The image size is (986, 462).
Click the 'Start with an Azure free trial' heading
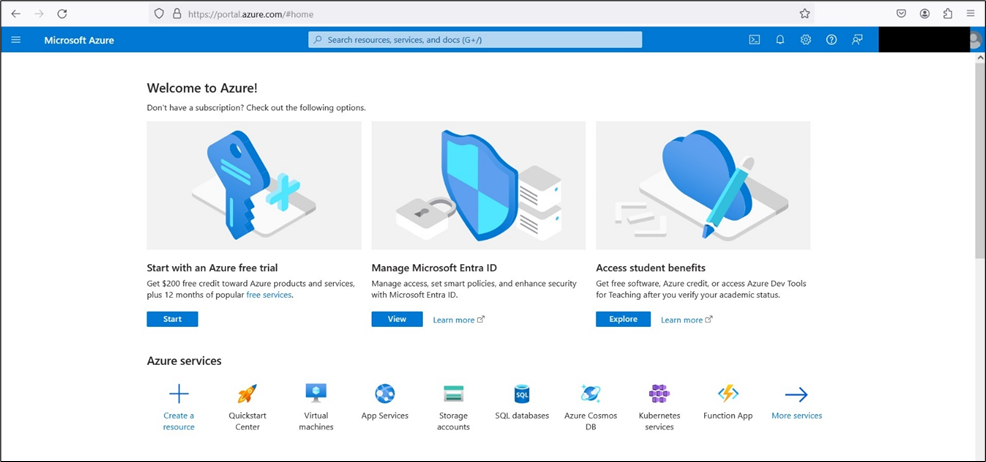pyautogui.click(x=212, y=268)
